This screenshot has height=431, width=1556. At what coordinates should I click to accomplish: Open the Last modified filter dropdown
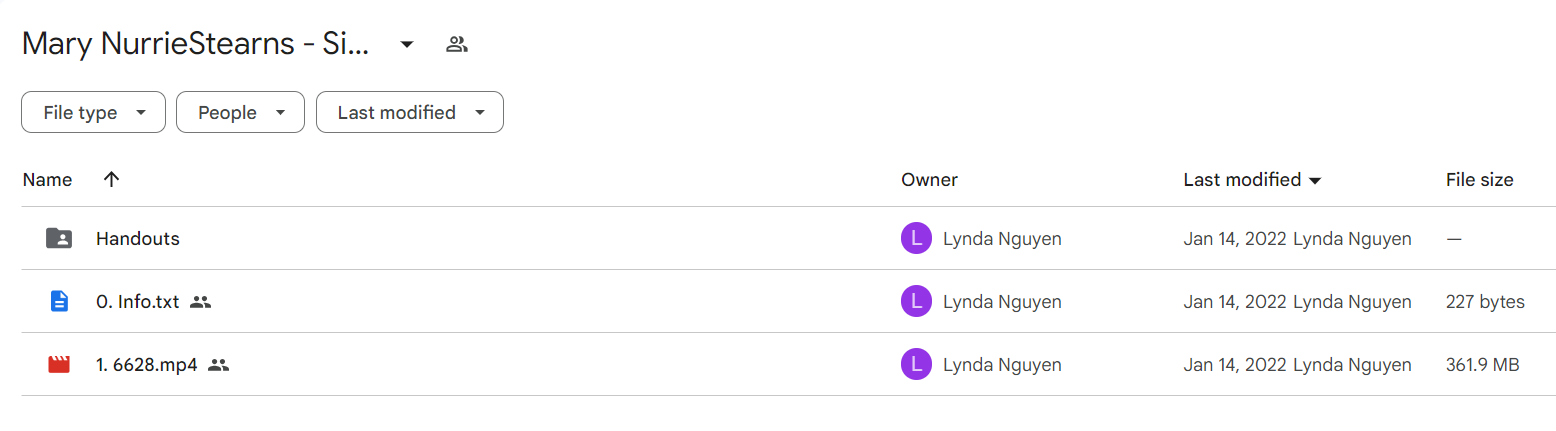pos(410,113)
